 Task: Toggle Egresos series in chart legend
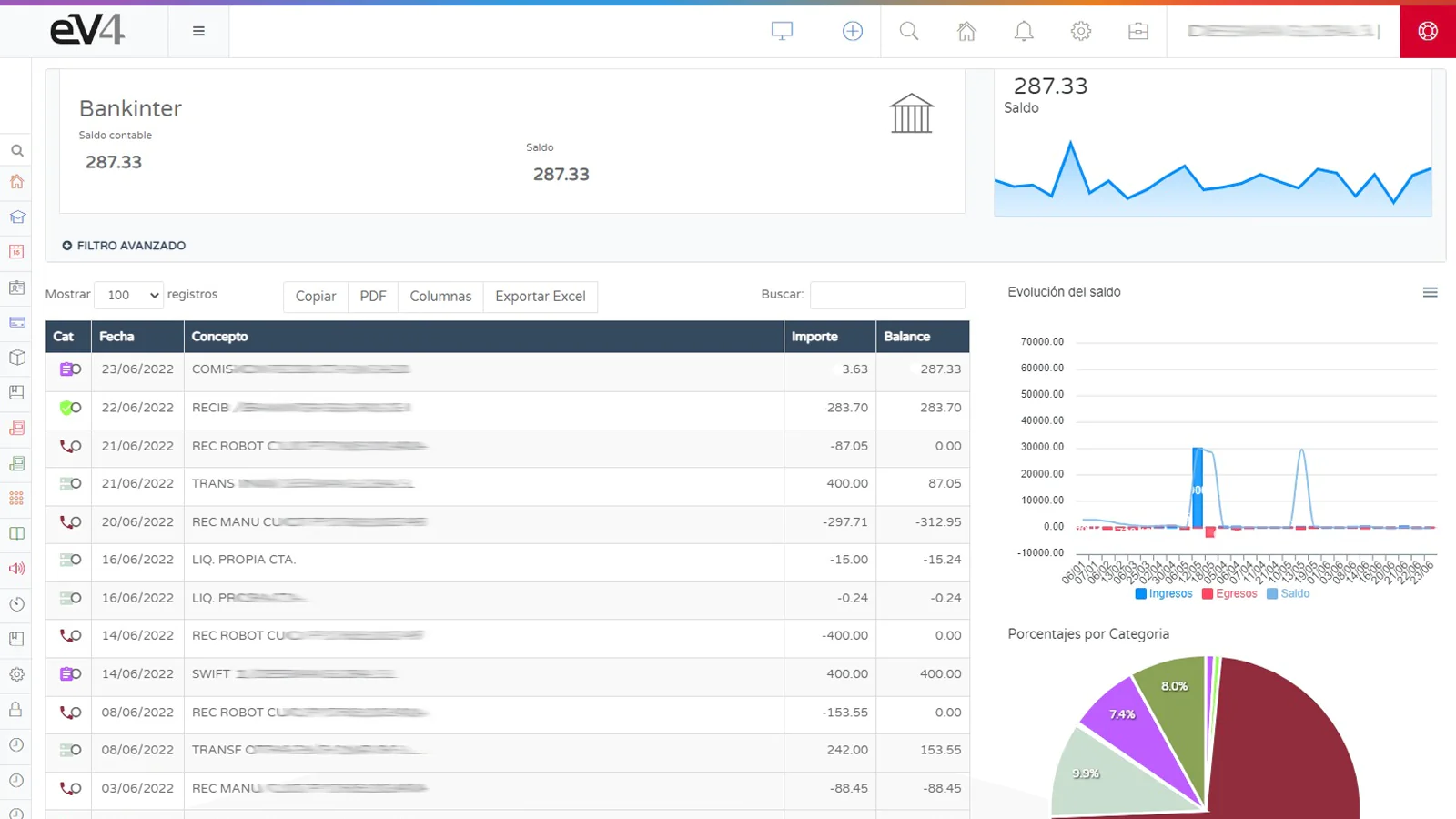click(x=1229, y=593)
